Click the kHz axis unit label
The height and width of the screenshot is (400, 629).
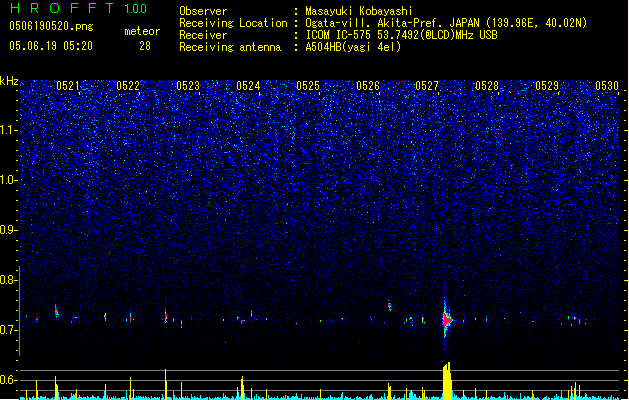pos(9,81)
